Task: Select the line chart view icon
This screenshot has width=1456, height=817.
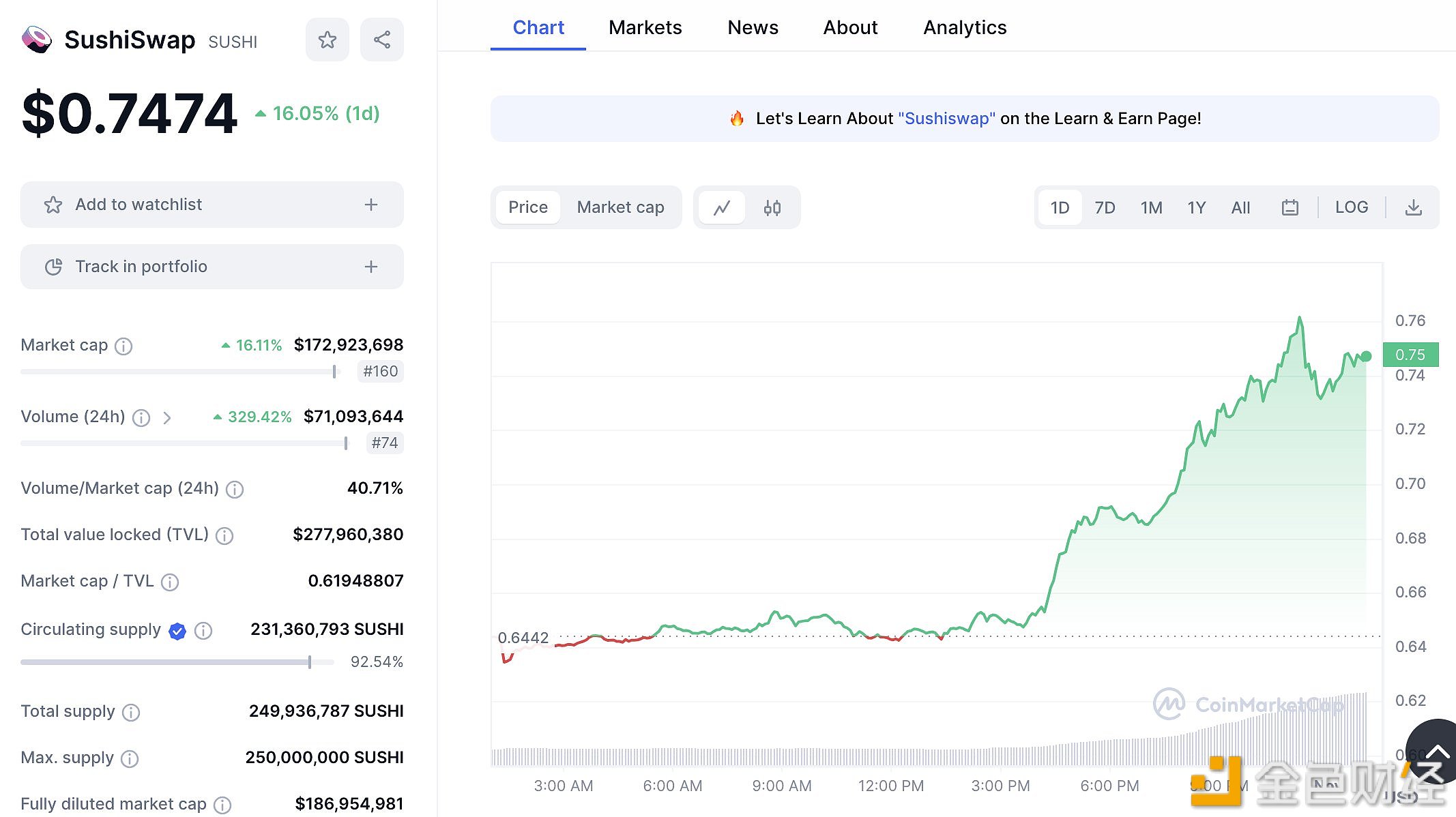Action: (722, 207)
